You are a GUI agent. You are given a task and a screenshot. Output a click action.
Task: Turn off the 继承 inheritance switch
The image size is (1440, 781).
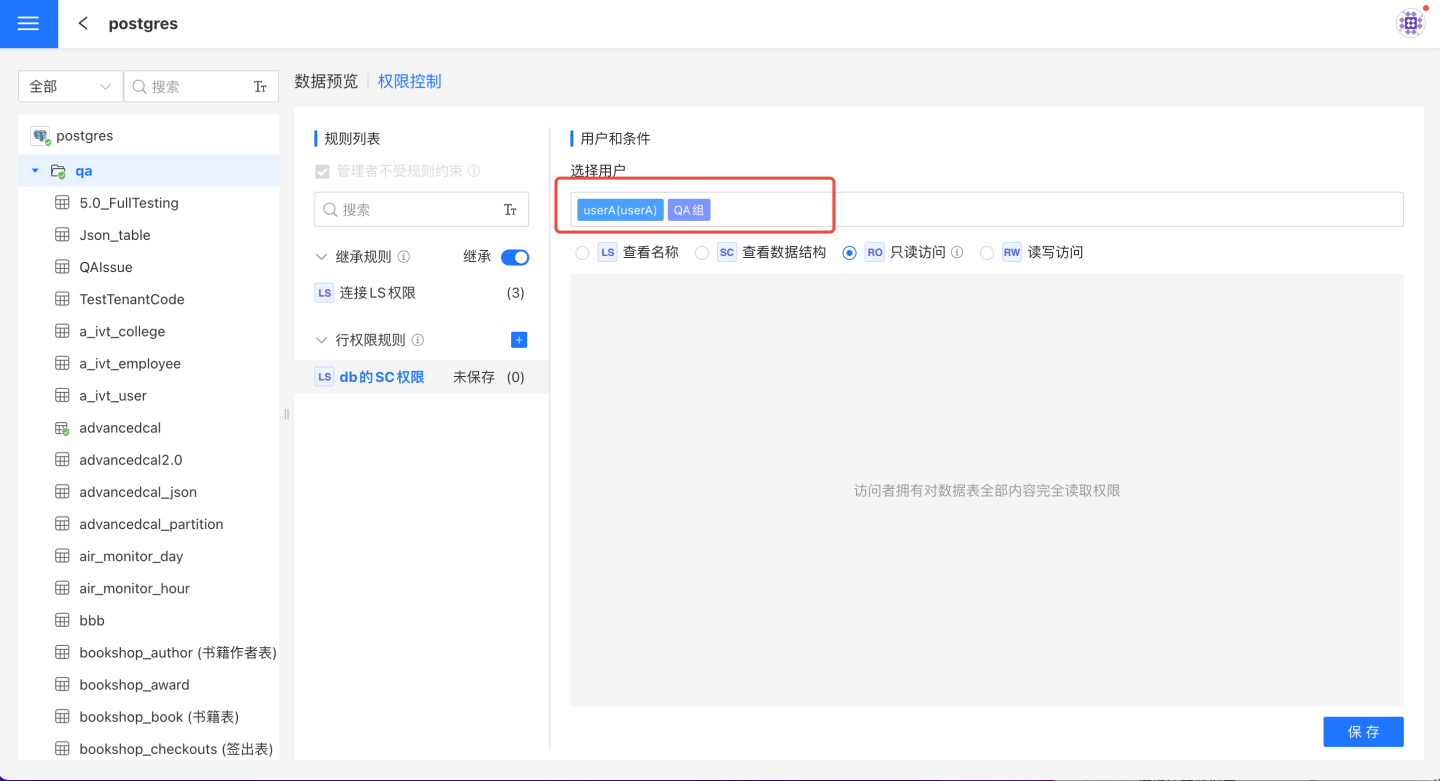coord(515,257)
